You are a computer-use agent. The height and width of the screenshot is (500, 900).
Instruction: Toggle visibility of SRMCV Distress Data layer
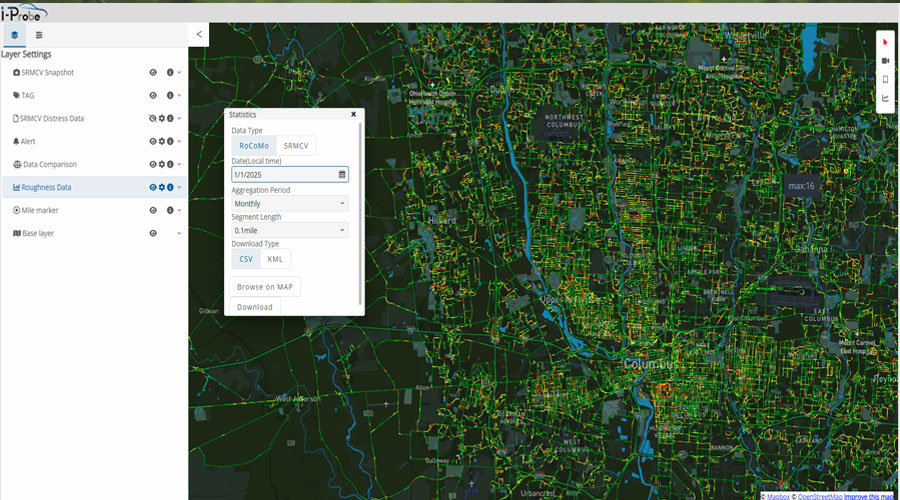coord(153,118)
